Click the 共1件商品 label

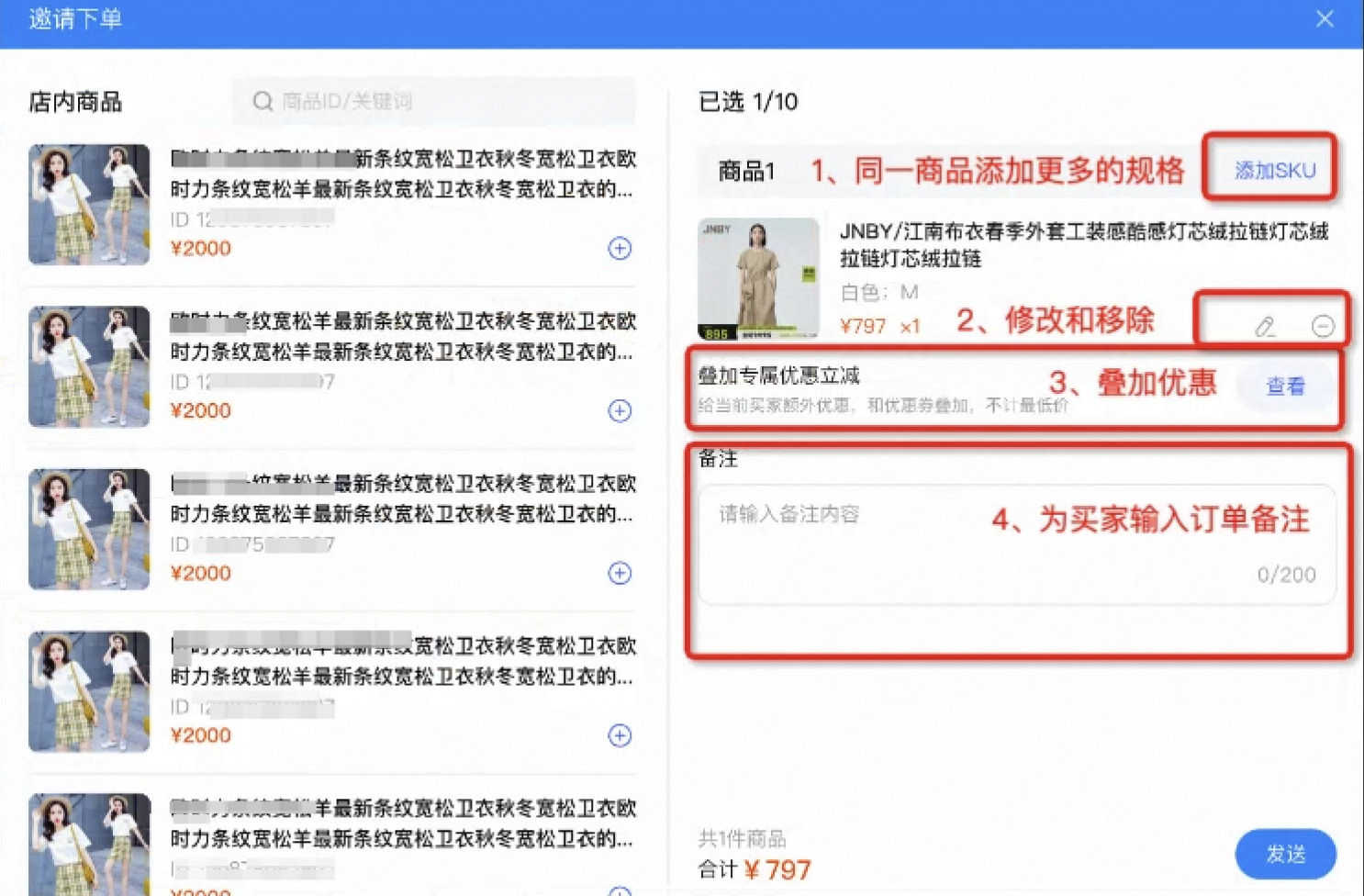742,838
